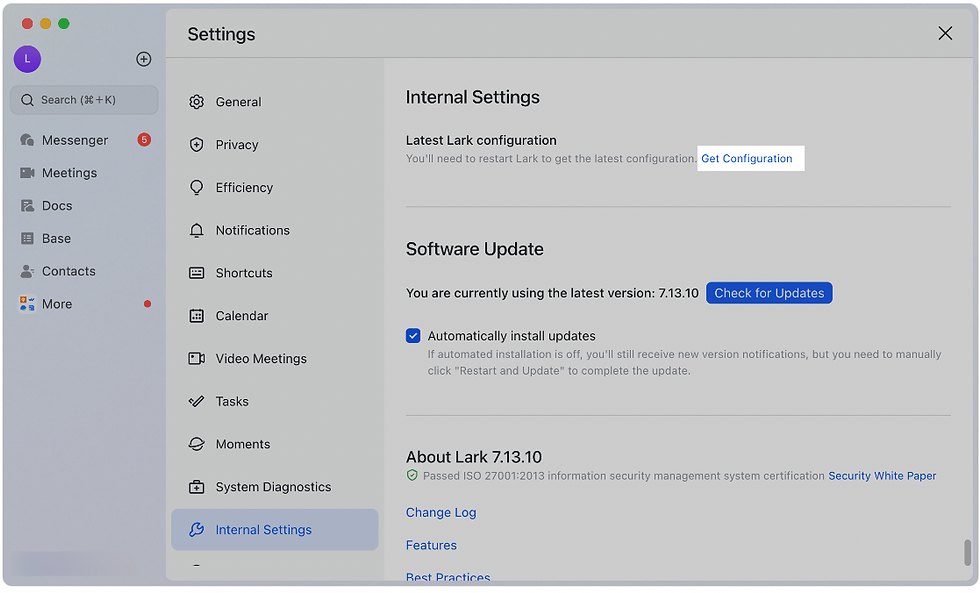This screenshot has height=593, width=980.
Task: Click the Efficiency light bulb icon
Action: click(x=196, y=187)
